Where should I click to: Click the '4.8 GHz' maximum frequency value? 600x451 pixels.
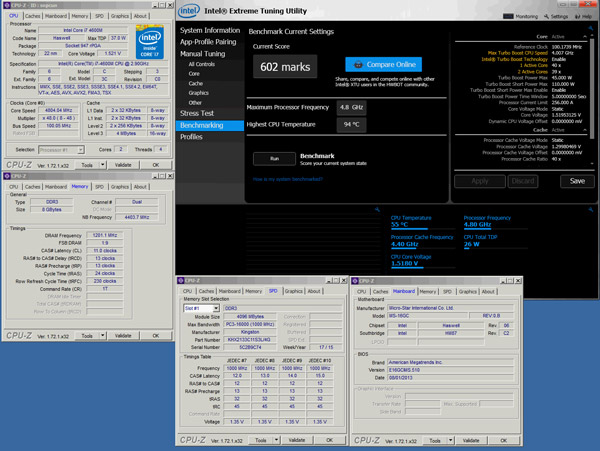[x=351, y=107]
